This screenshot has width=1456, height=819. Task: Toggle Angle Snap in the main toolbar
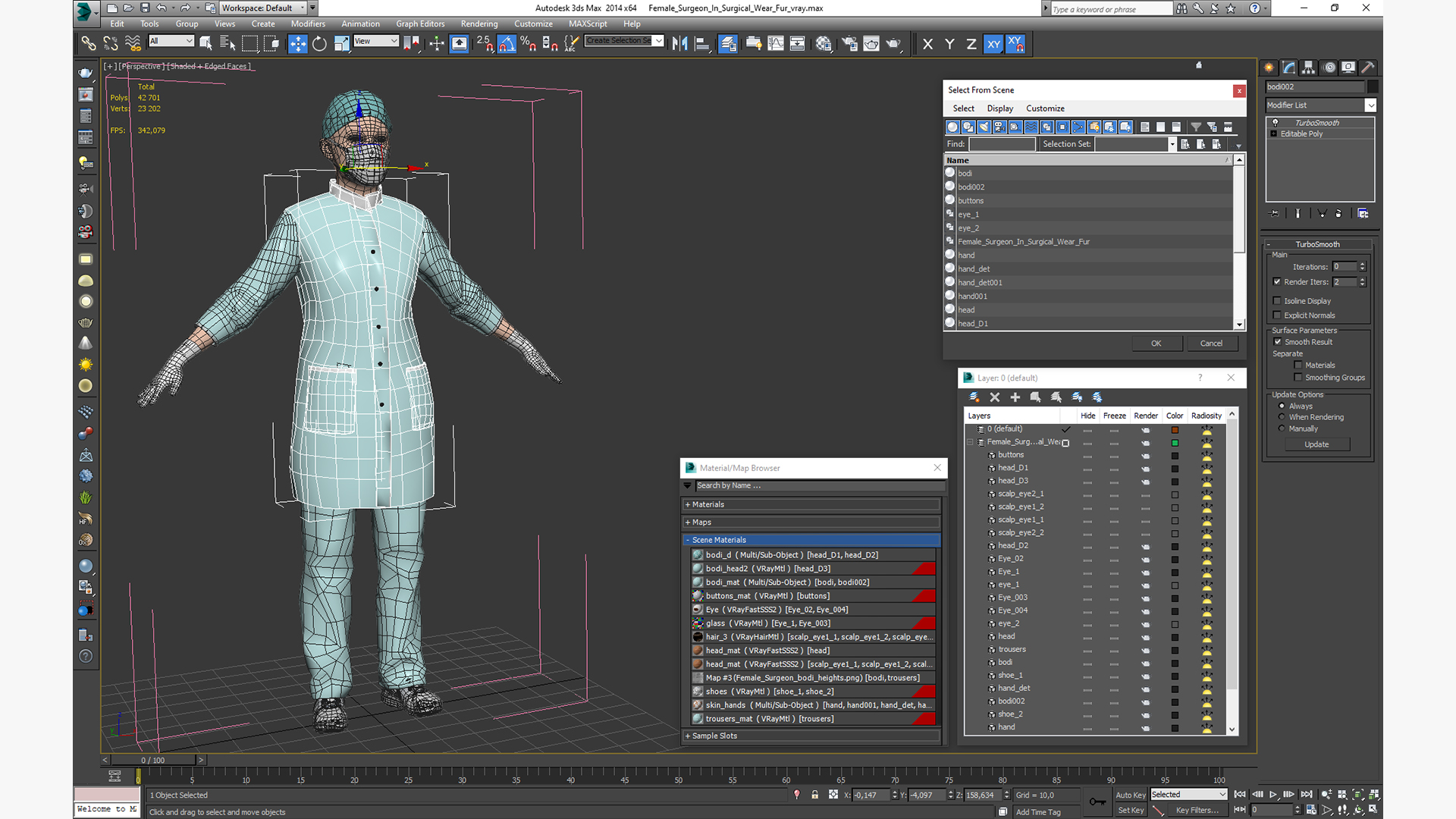(507, 44)
